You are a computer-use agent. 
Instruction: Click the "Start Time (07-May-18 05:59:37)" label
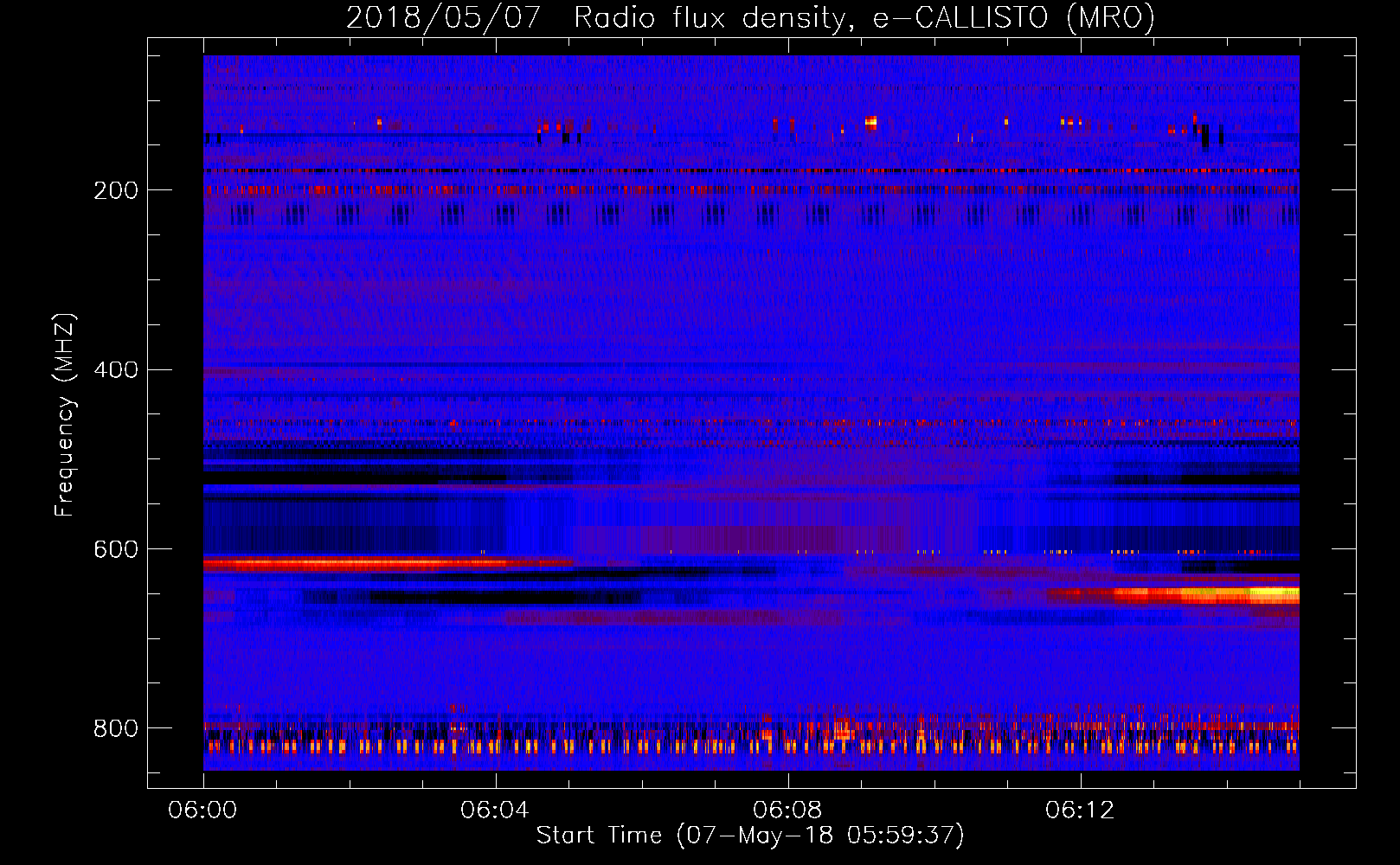[x=750, y=835]
